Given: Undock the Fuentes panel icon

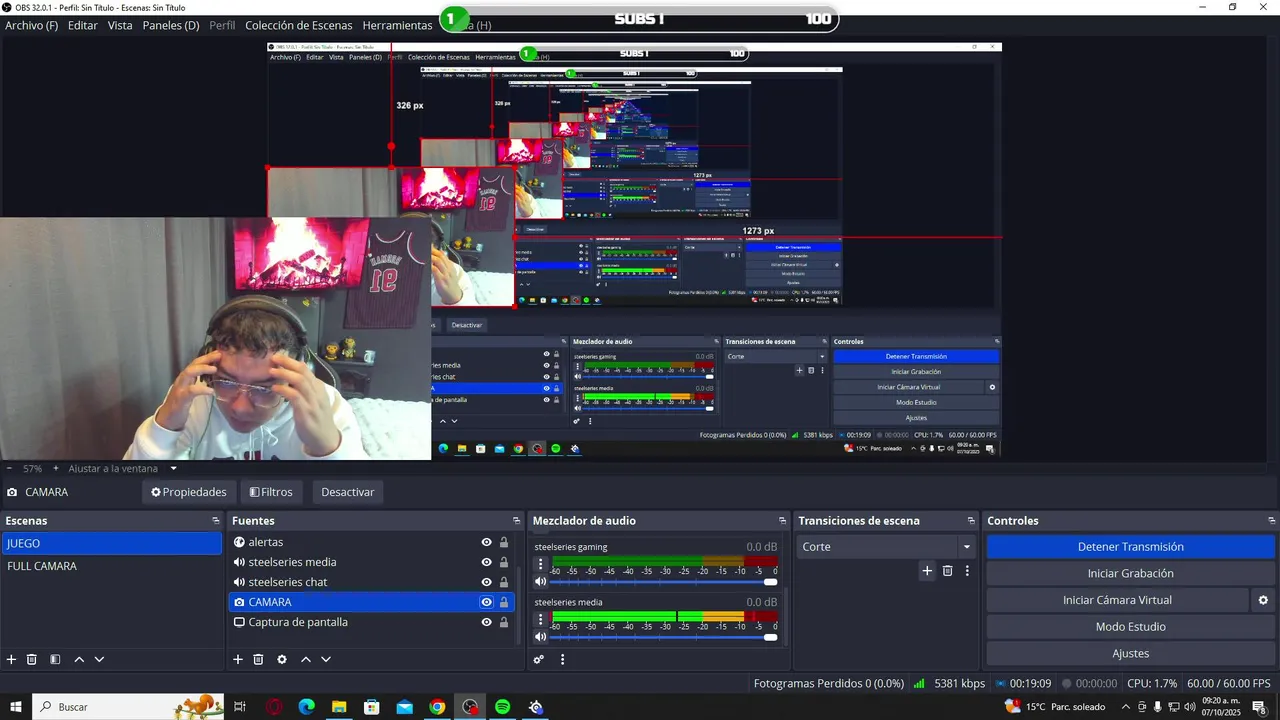Looking at the screenshot, I should coord(517,521).
